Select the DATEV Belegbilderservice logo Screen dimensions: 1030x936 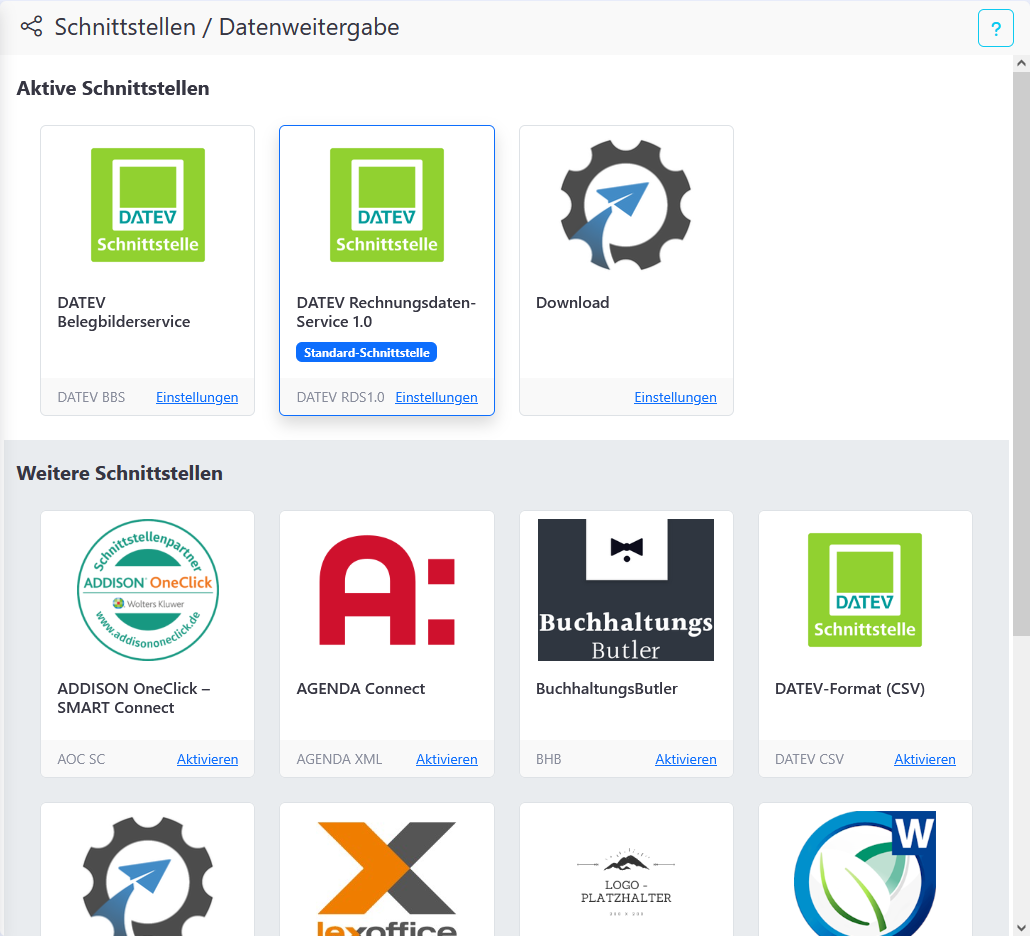pyautogui.click(x=147, y=205)
